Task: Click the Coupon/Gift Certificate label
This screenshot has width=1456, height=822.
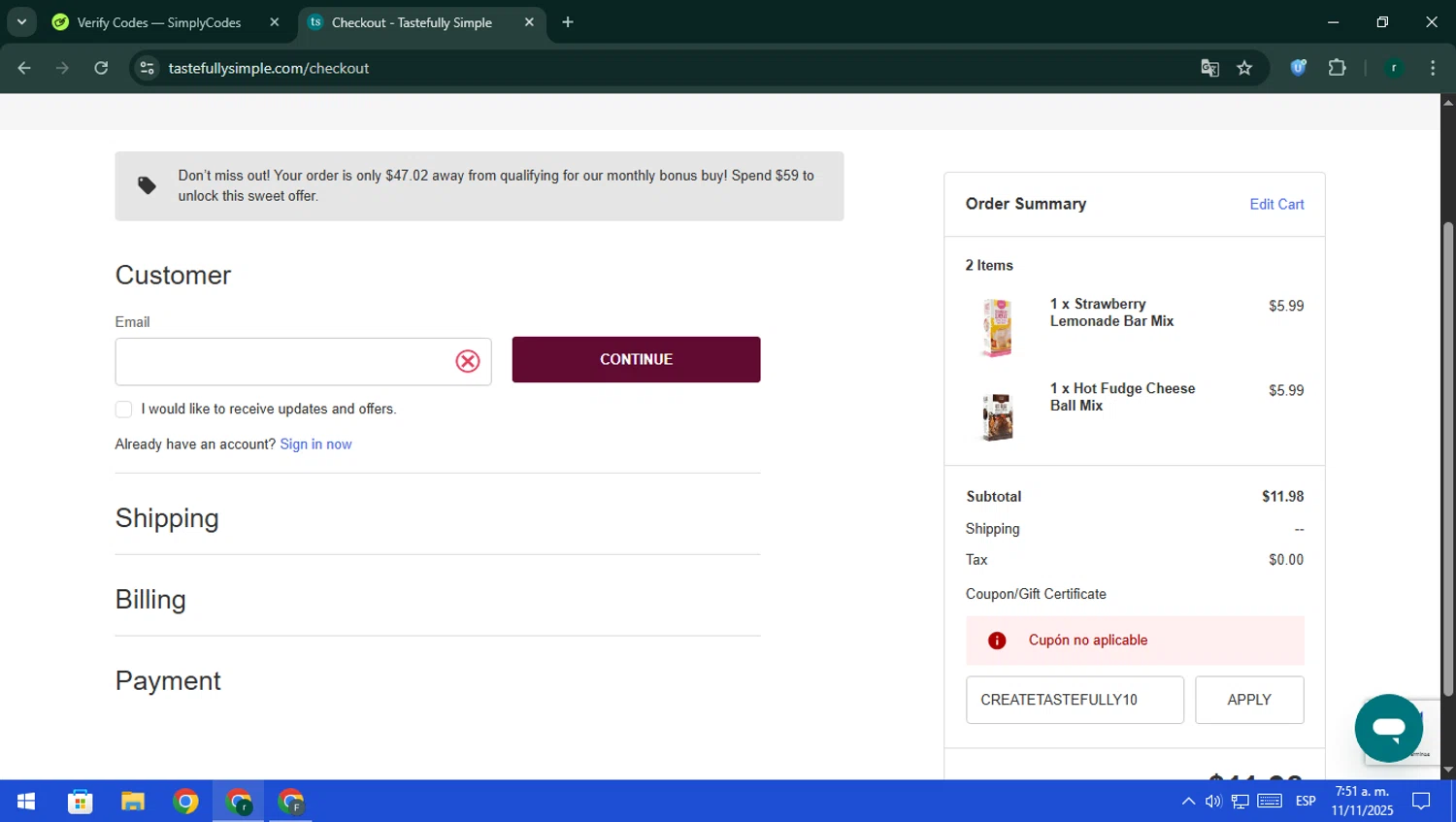Action: (1036, 594)
